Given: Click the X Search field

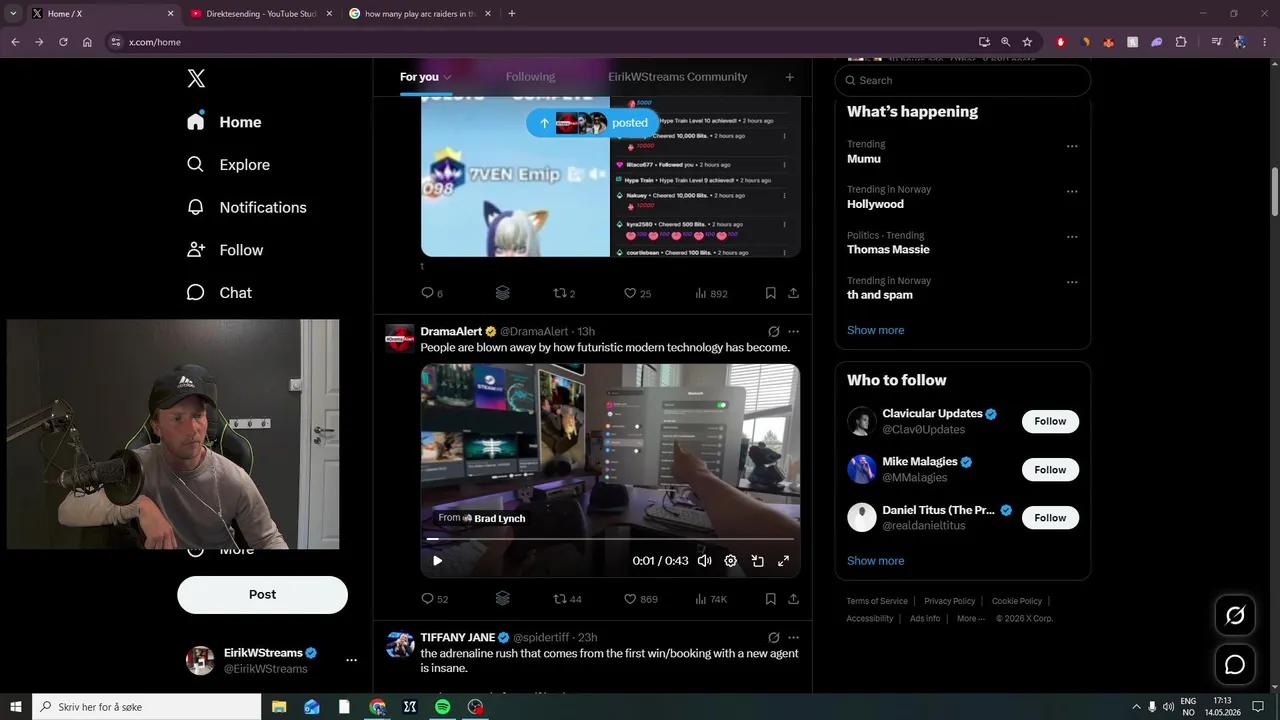Looking at the screenshot, I should 962,80.
